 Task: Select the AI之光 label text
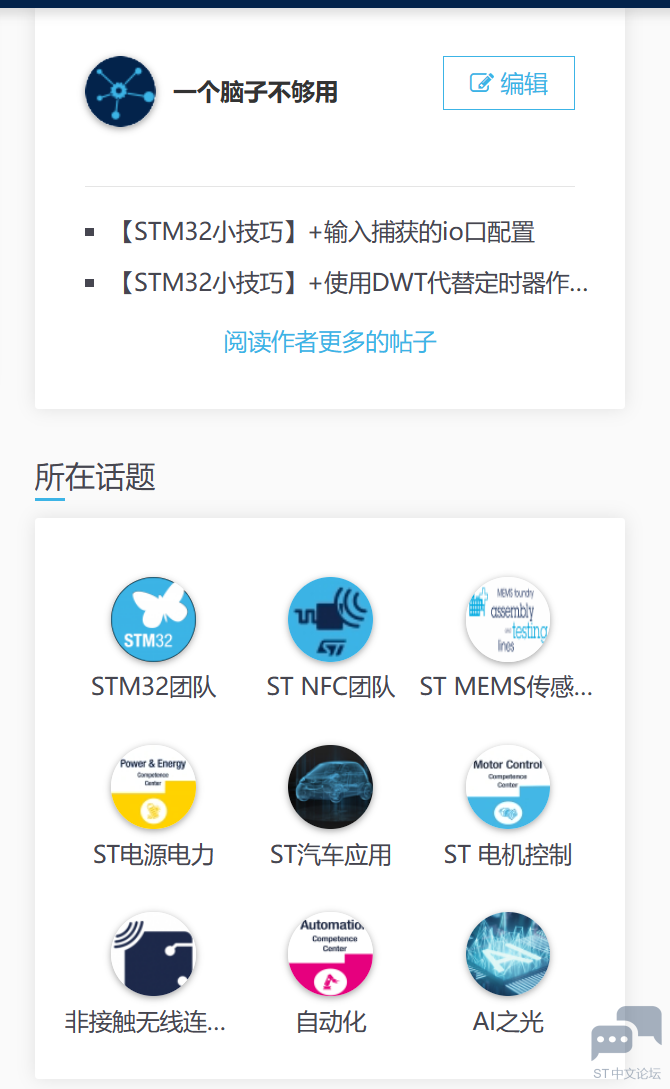[508, 1022]
